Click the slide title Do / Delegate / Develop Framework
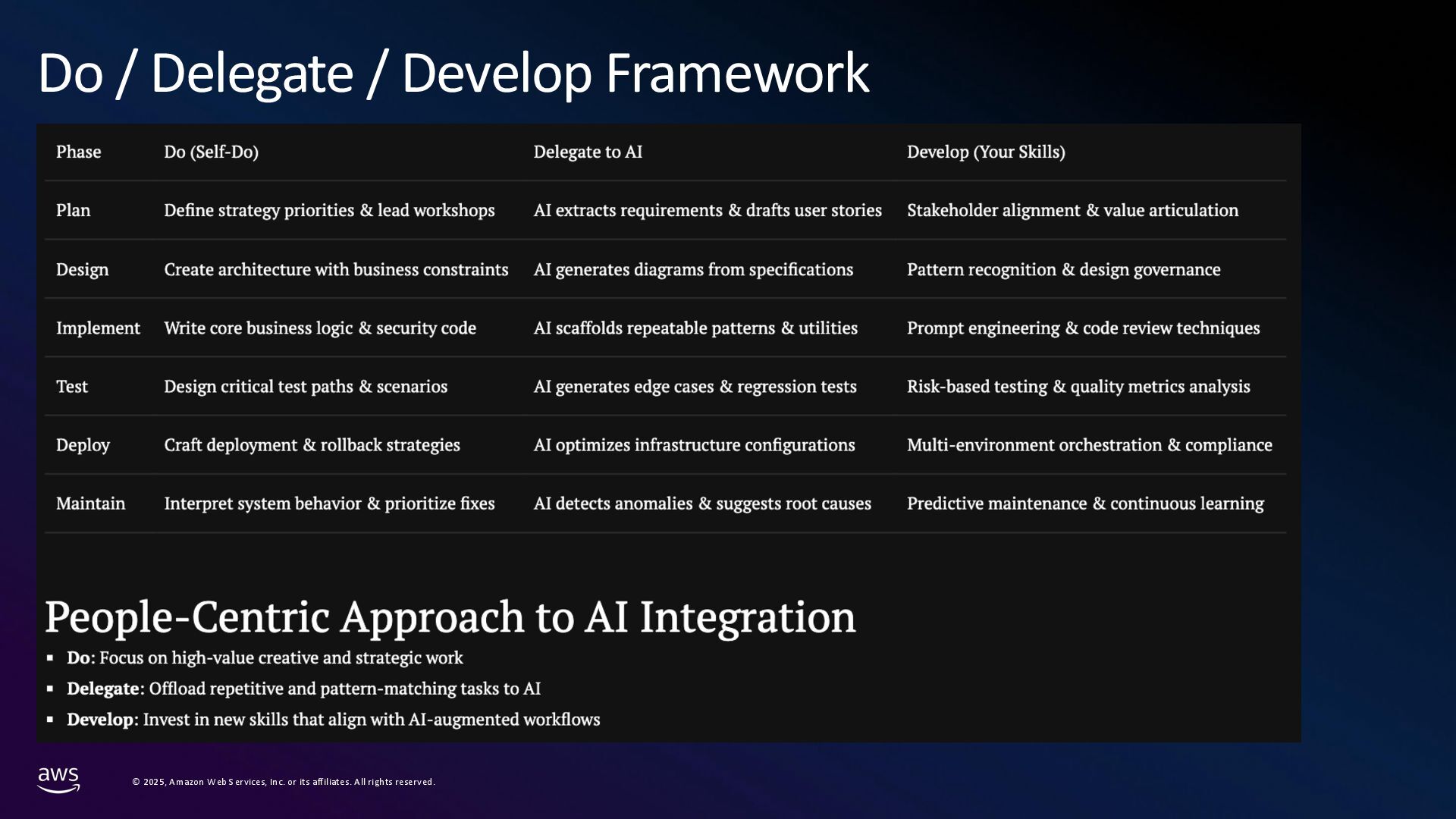Image resolution: width=1456 pixels, height=819 pixels. 453,74
